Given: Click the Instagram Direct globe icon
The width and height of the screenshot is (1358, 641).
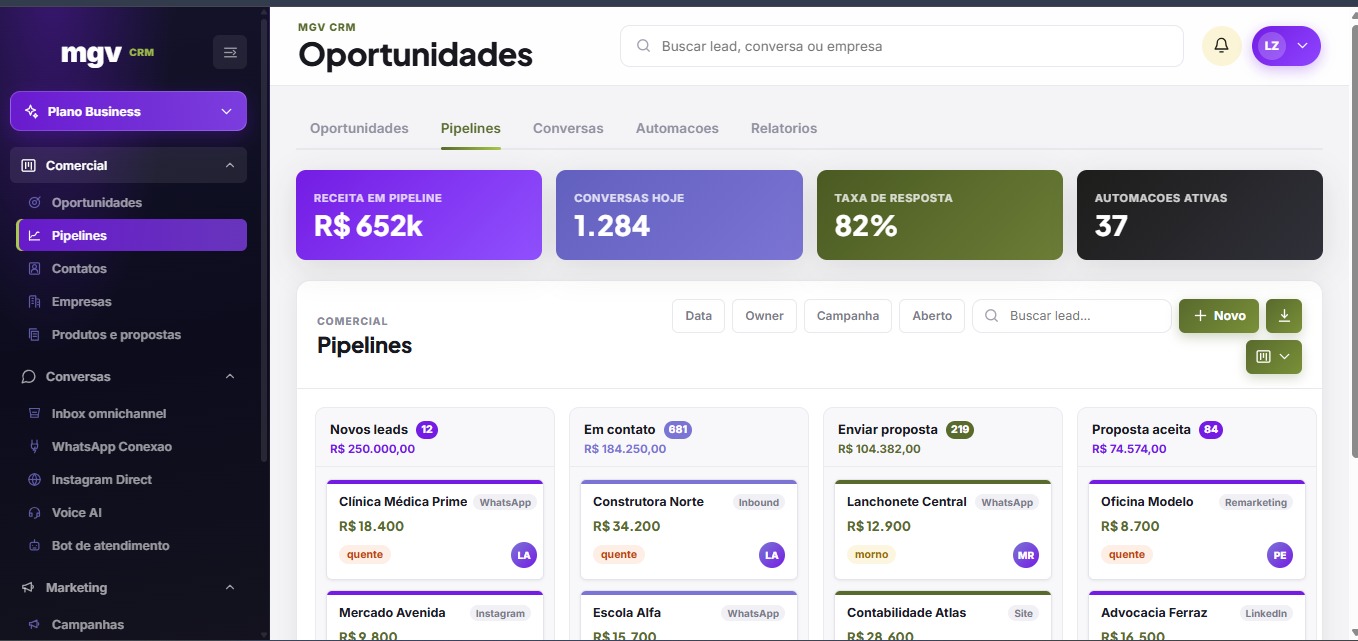Looking at the screenshot, I should point(35,479).
